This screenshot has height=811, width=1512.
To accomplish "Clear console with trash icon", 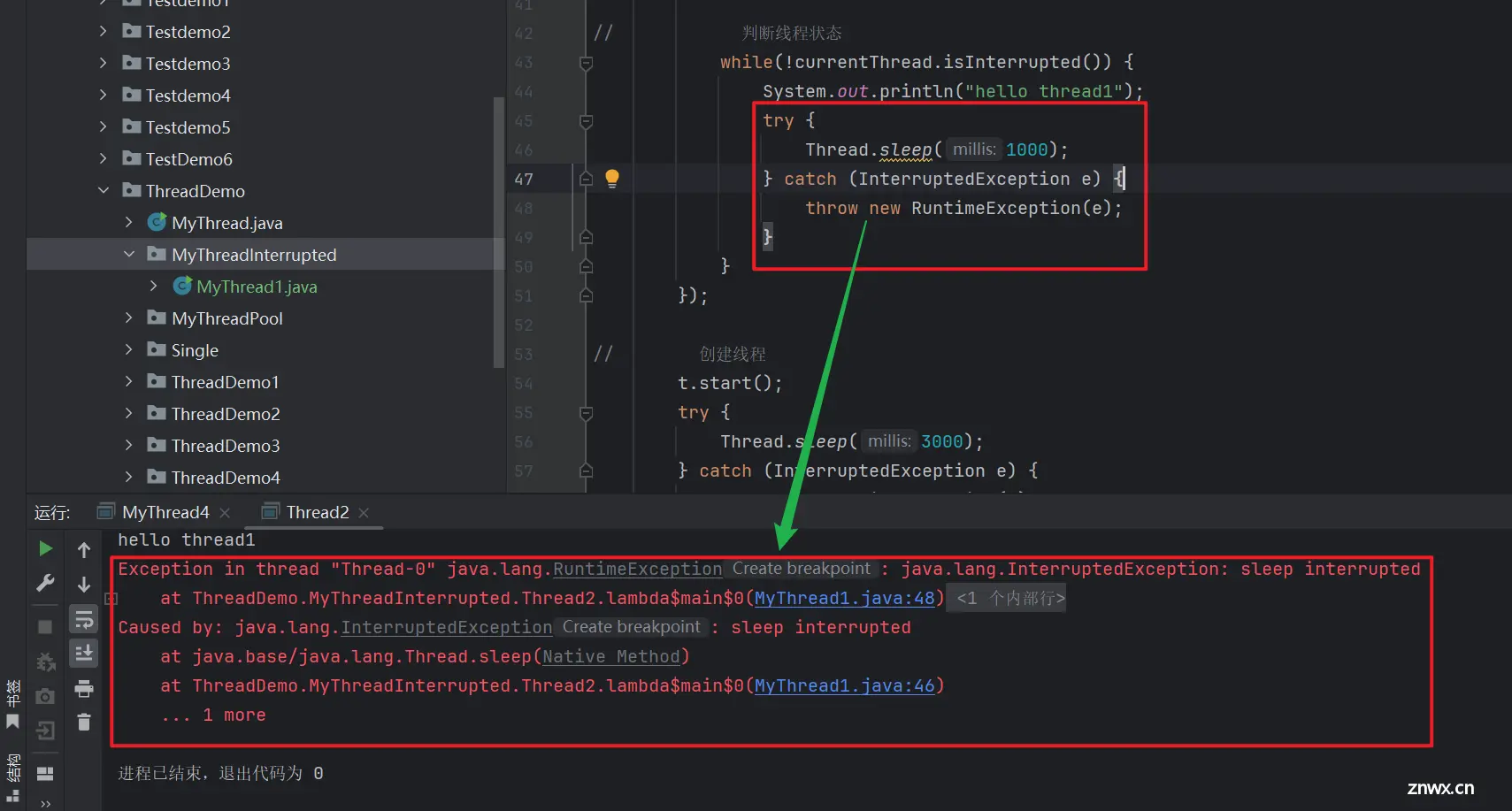I will (84, 723).
